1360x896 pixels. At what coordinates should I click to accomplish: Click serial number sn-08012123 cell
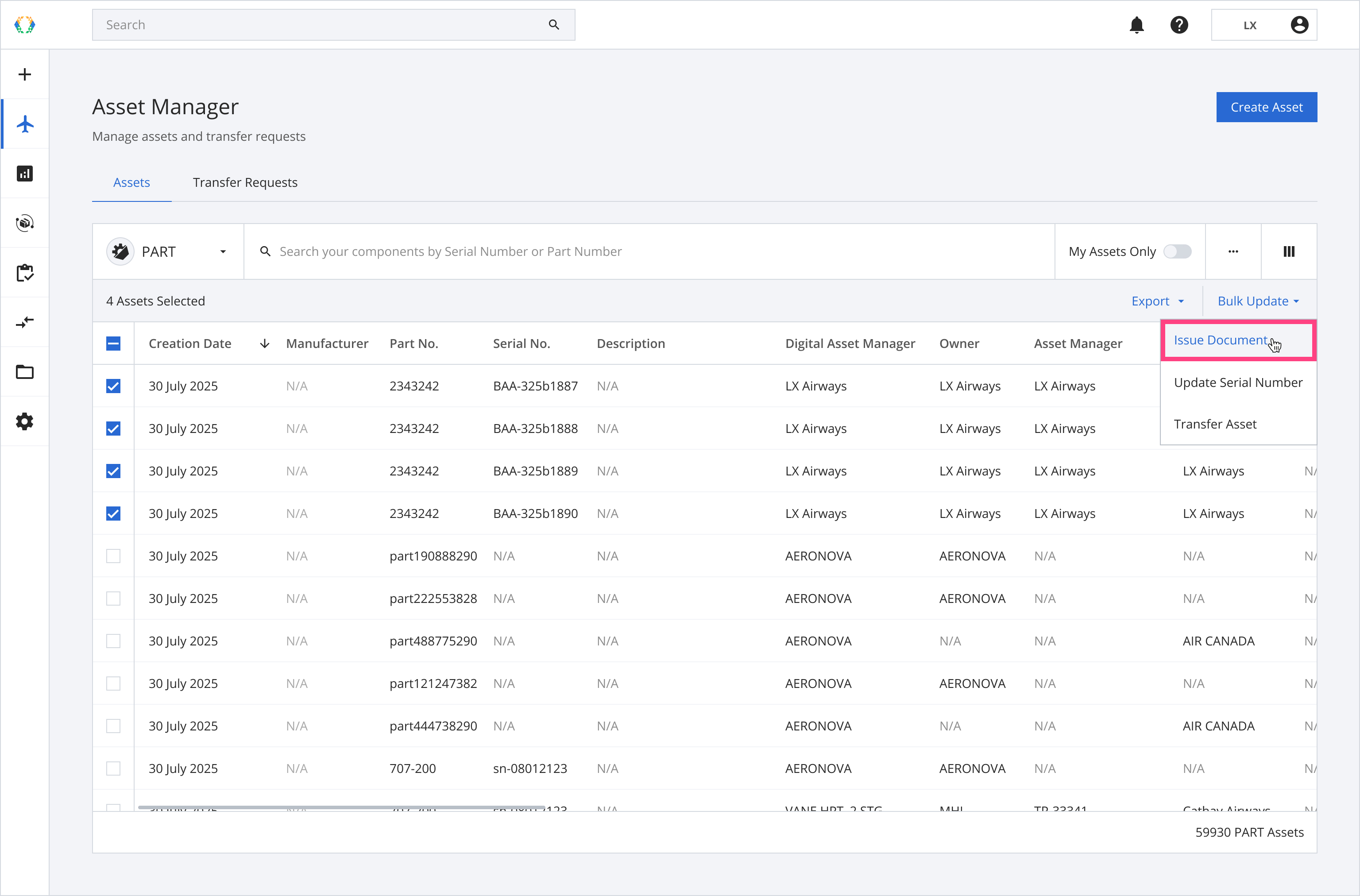click(530, 769)
